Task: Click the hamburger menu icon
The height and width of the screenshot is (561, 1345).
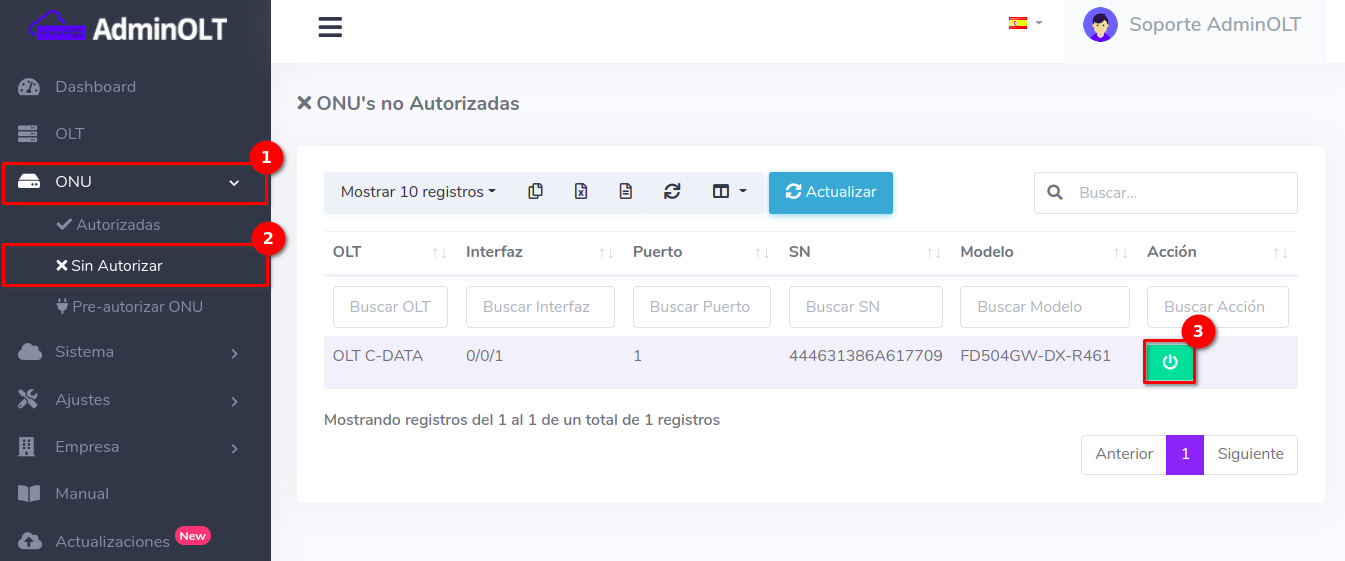Action: coord(330,28)
